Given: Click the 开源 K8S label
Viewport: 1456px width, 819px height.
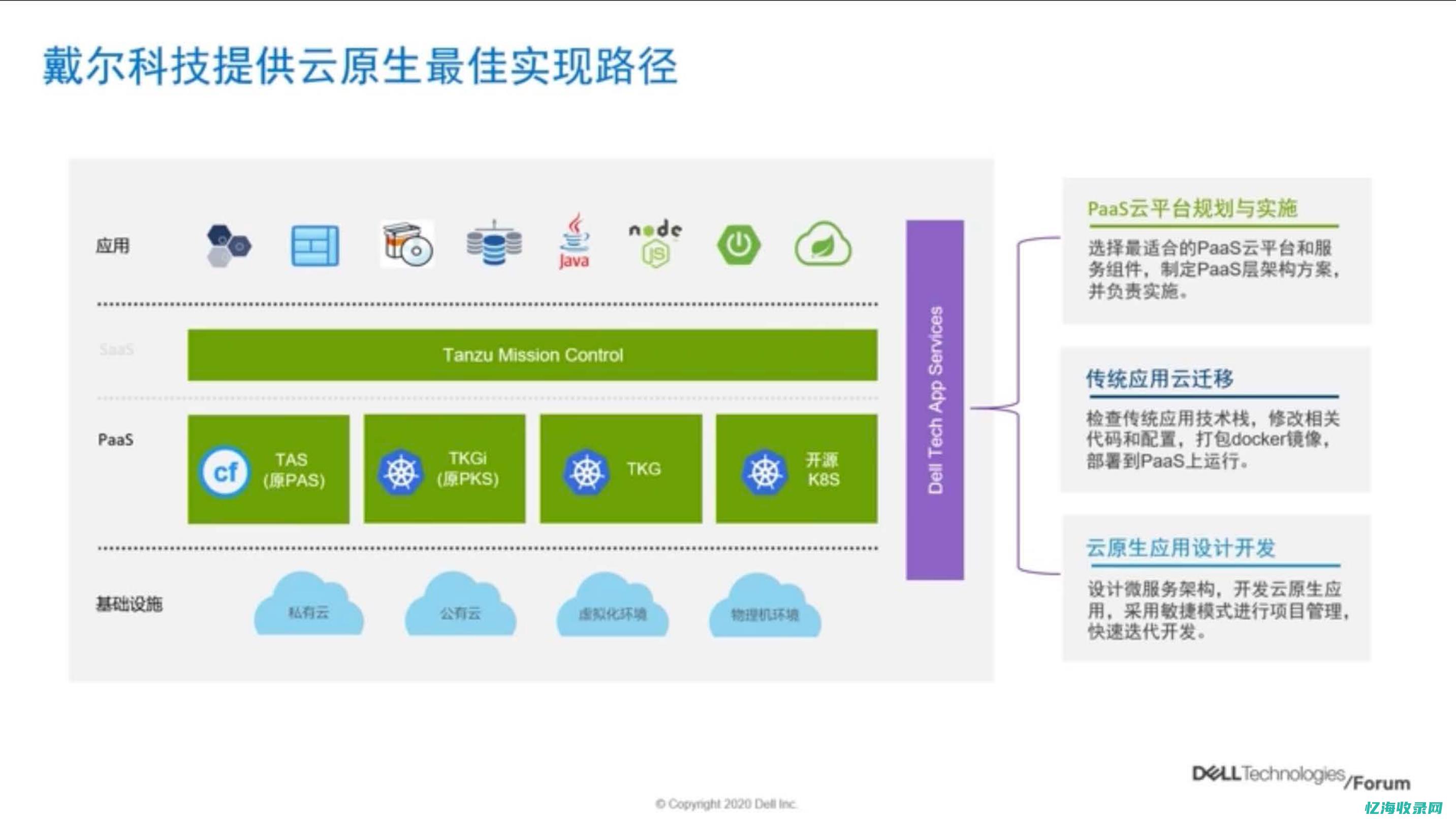Looking at the screenshot, I should [823, 469].
